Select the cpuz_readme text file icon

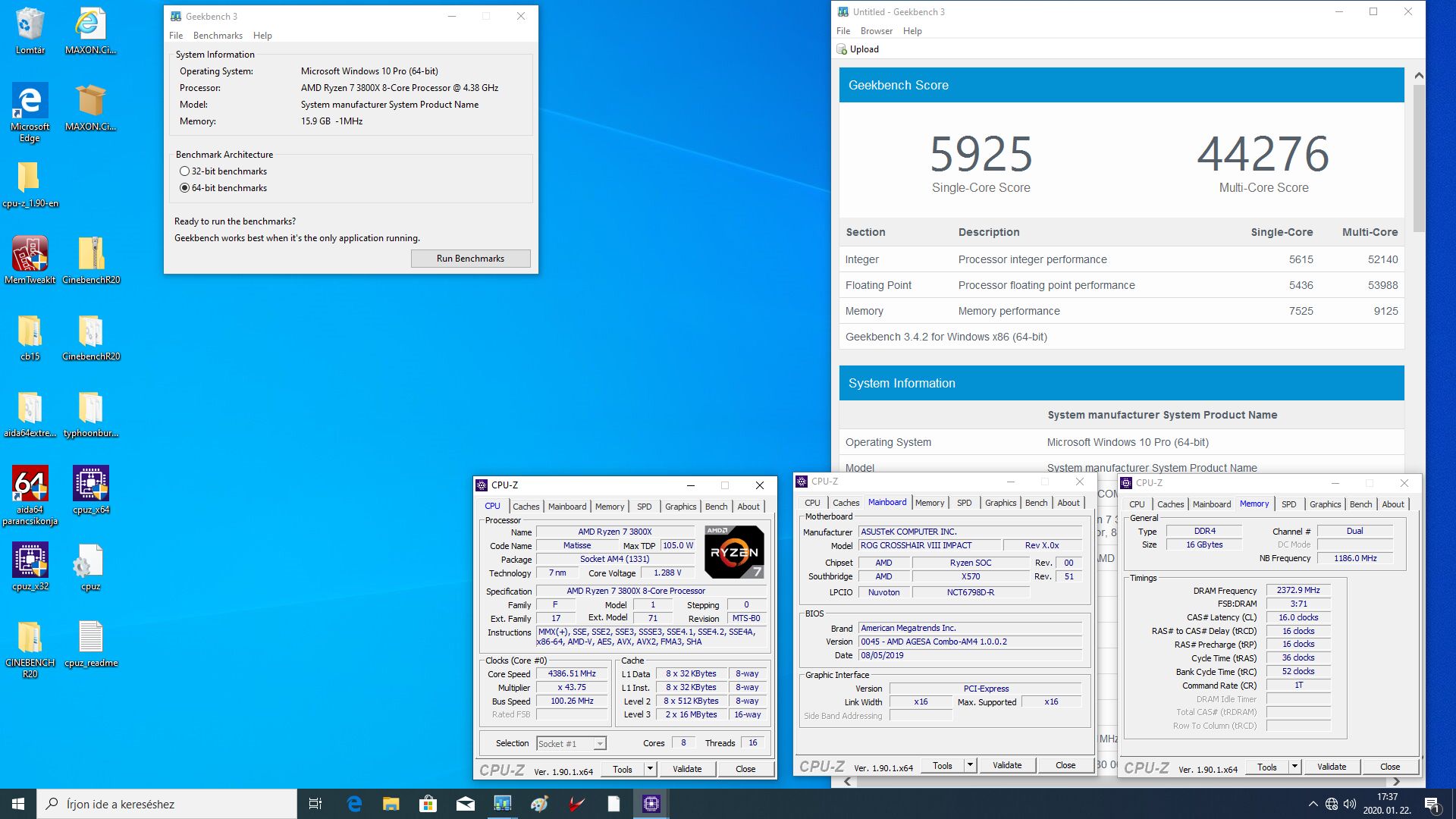click(x=91, y=643)
